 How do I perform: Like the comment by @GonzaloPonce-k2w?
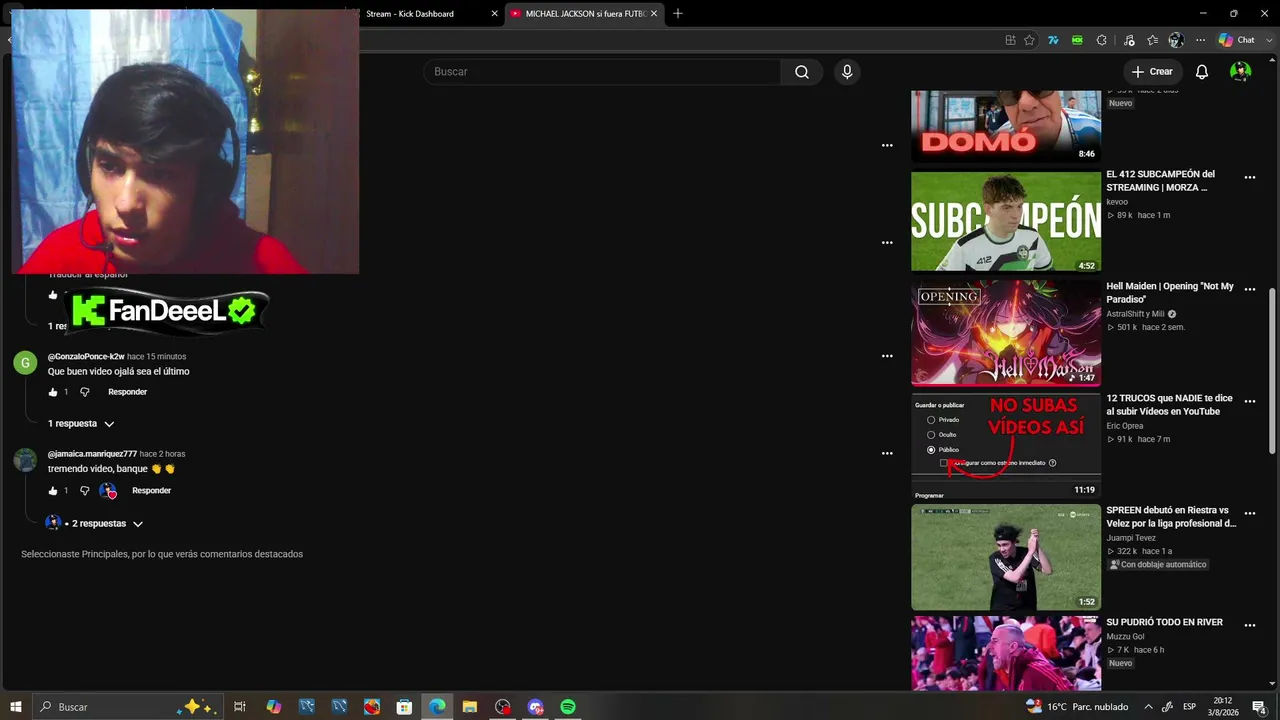pos(53,392)
